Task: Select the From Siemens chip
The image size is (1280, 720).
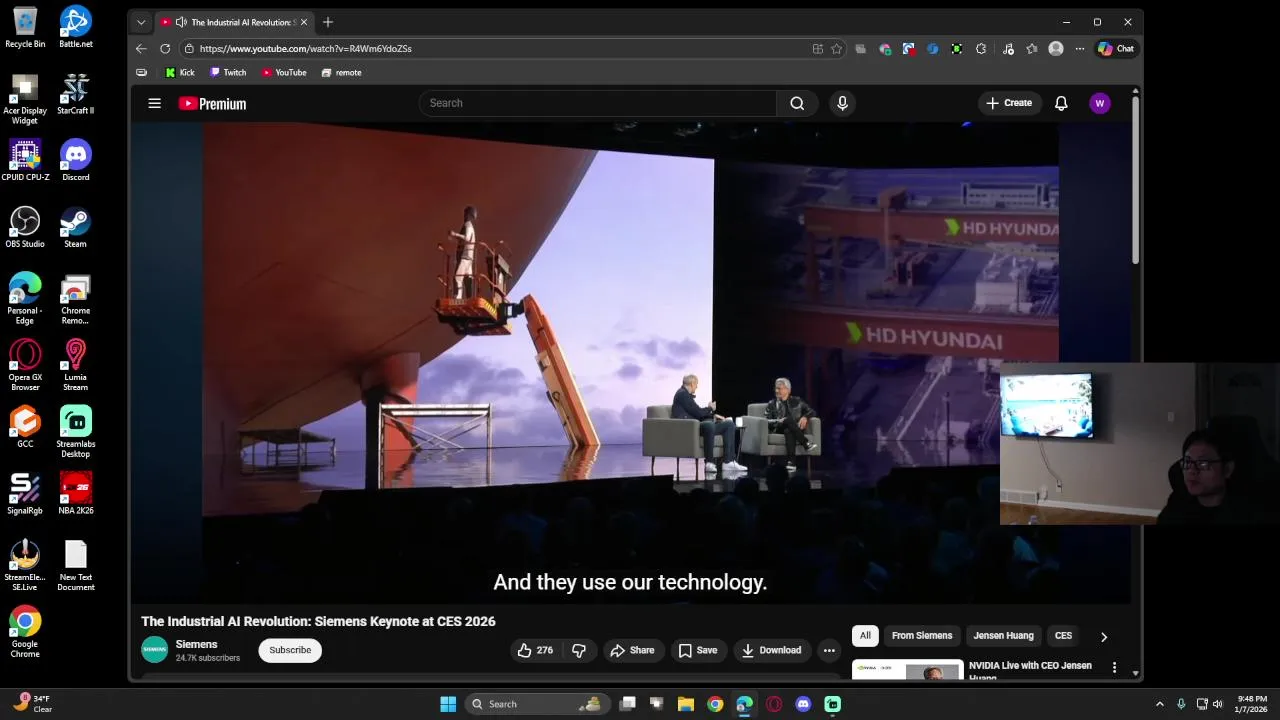Action: (x=922, y=636)
